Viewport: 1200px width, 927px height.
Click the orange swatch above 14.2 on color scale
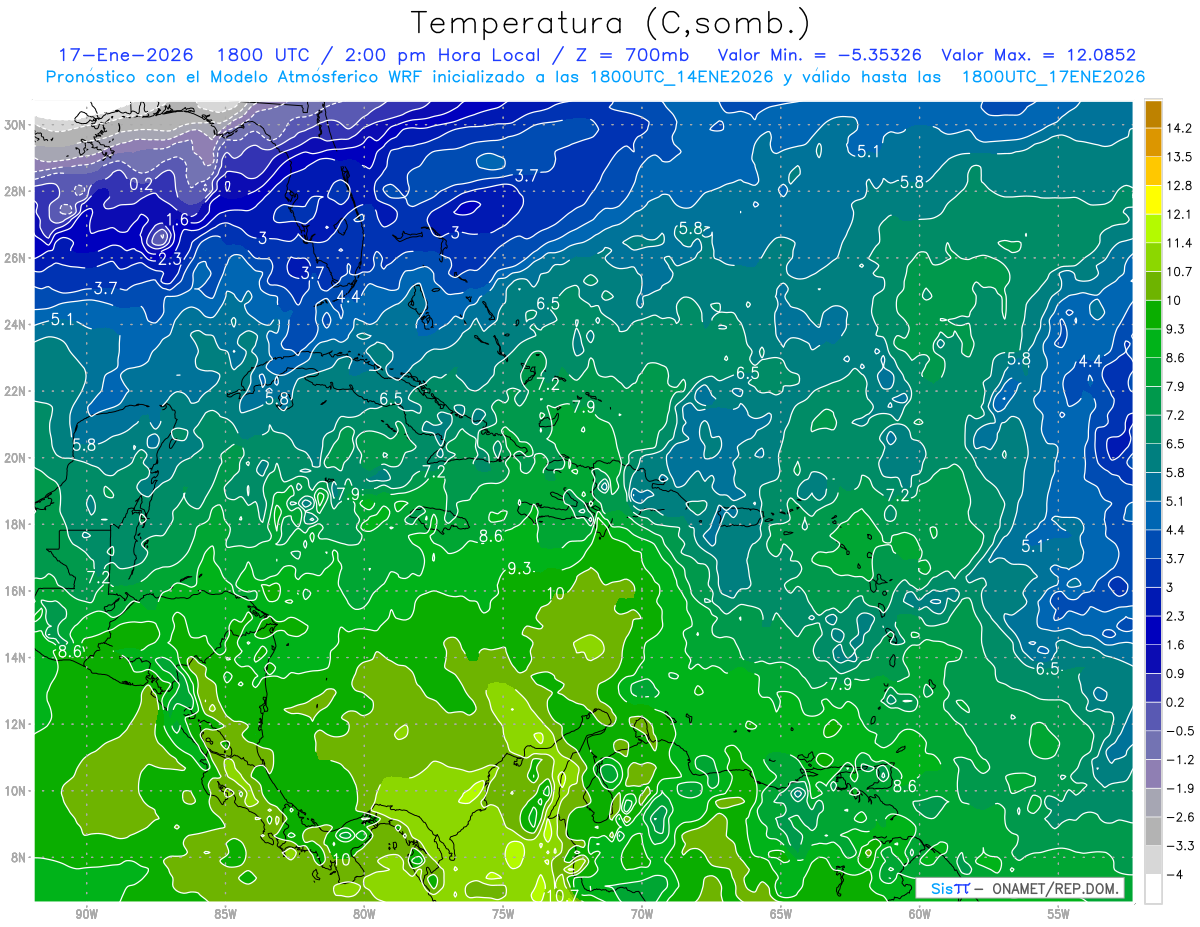(1153, 114)
